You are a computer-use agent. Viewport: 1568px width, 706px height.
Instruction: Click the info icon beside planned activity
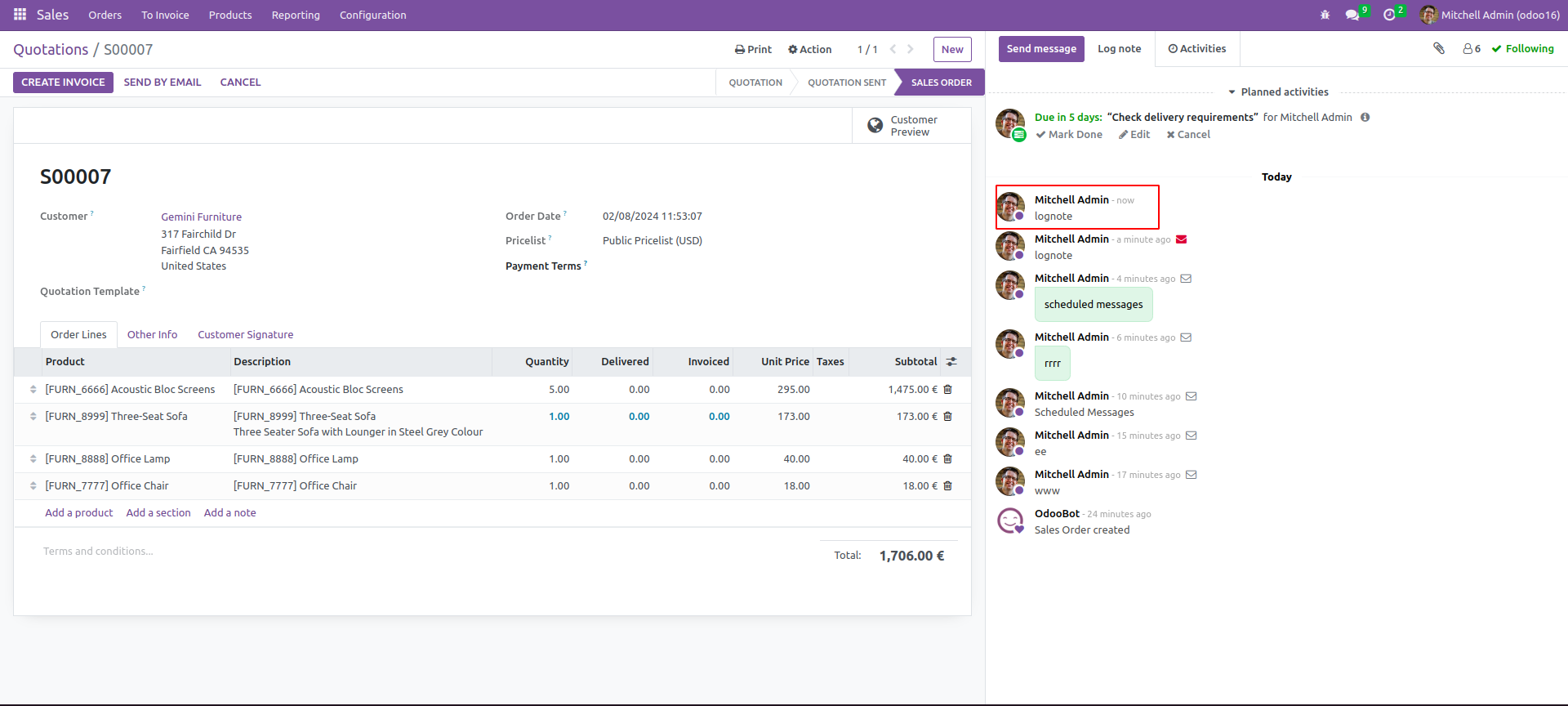pyautogui.click(x=1365, y=118)
